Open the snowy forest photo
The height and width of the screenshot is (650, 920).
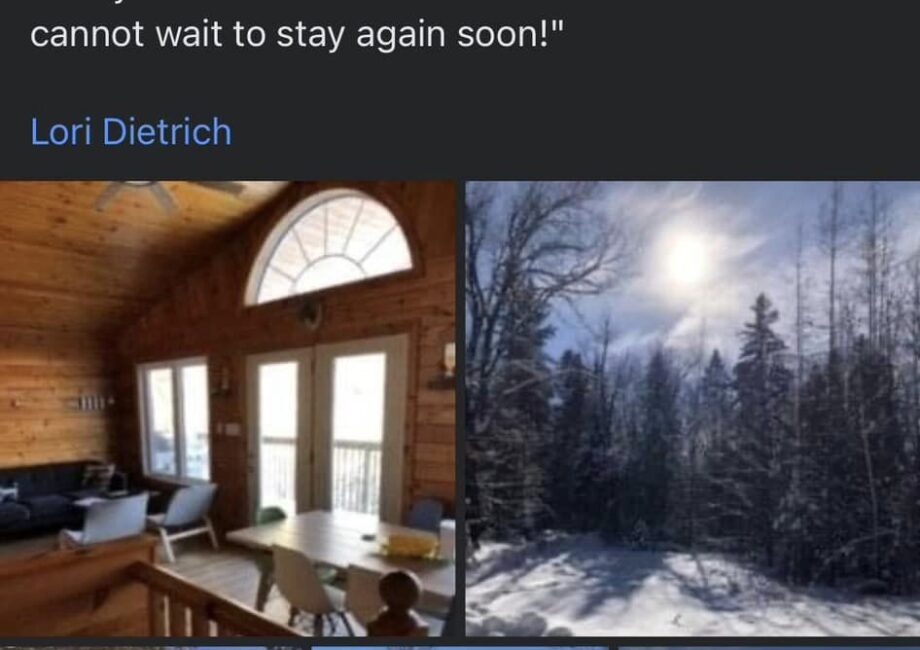692,408
